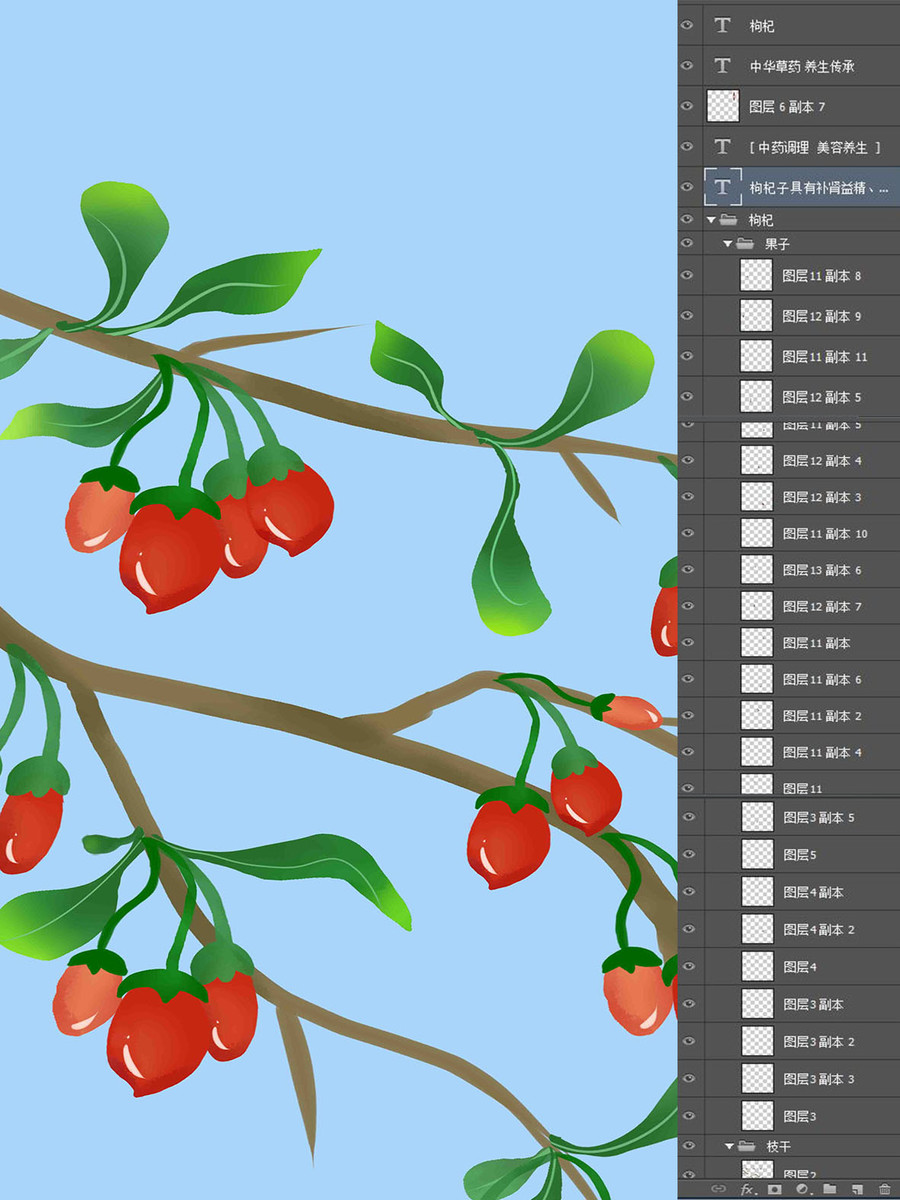Image resolution: width=900 pixels, height=1200 pixels.
Task: Select the layer named 图层 11 副本
Action: [x=816, y=643]
